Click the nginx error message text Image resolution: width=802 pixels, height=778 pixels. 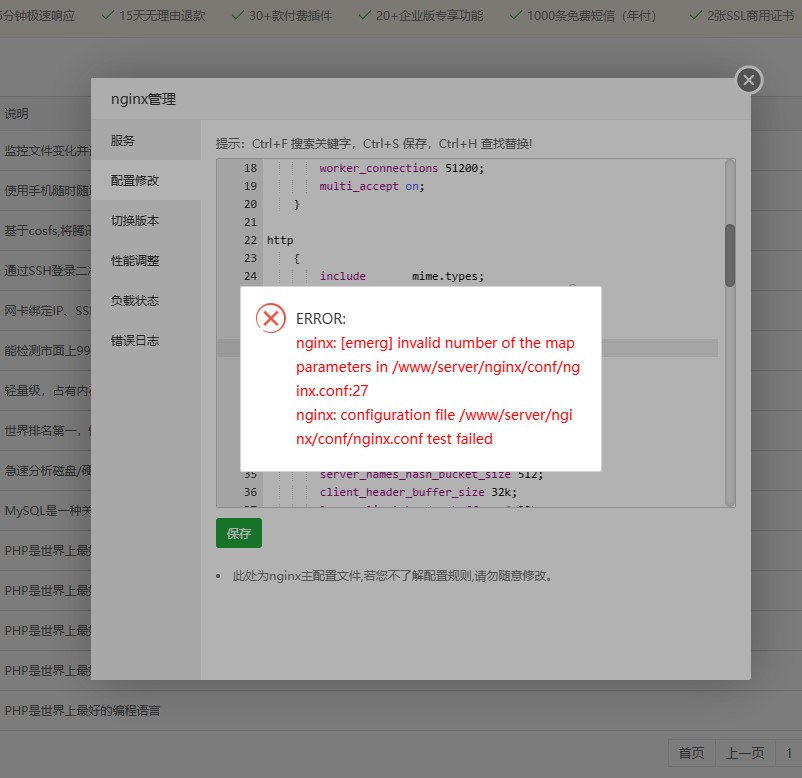[438, 391]
